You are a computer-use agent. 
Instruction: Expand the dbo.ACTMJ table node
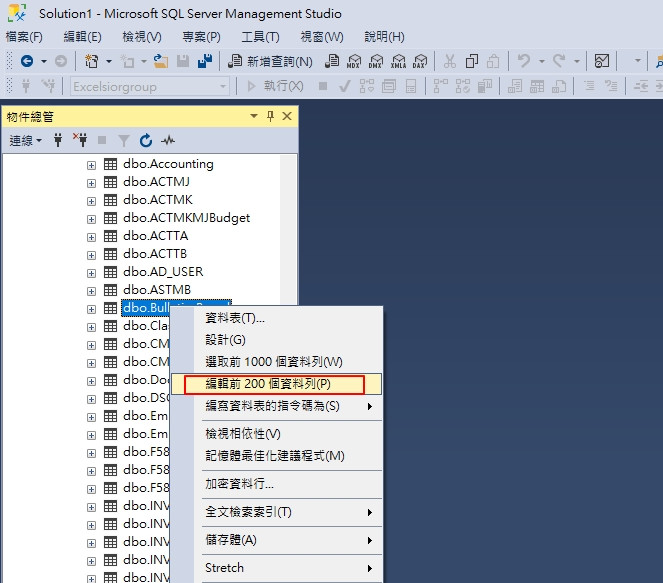point(91,183)
